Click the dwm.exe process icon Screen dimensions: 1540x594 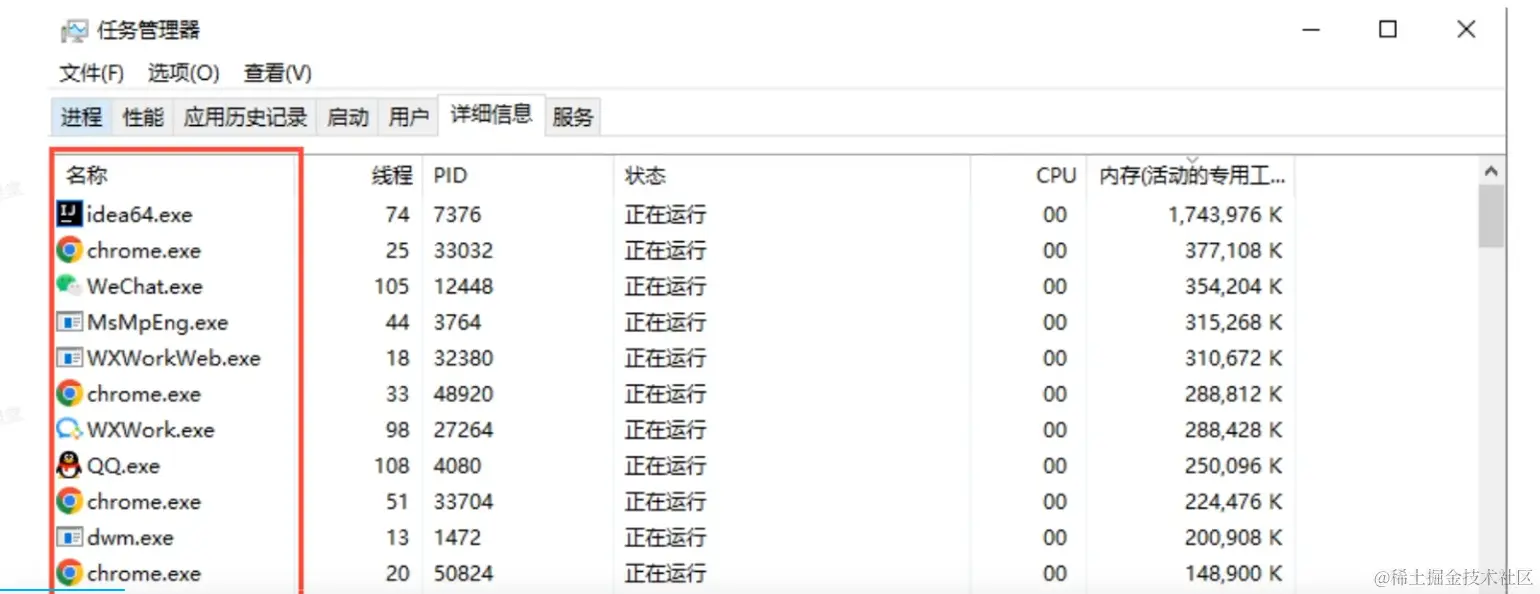click(69, 538)
